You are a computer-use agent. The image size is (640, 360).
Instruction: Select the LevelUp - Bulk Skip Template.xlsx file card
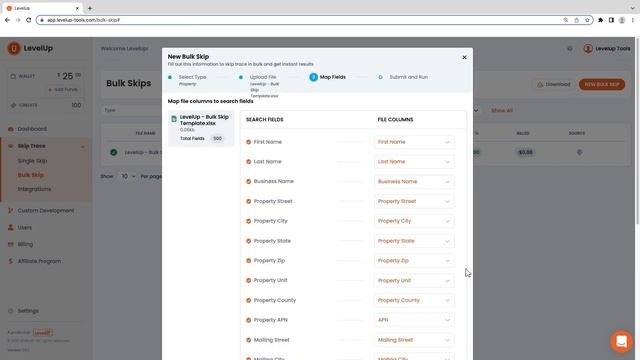point(201,129)
